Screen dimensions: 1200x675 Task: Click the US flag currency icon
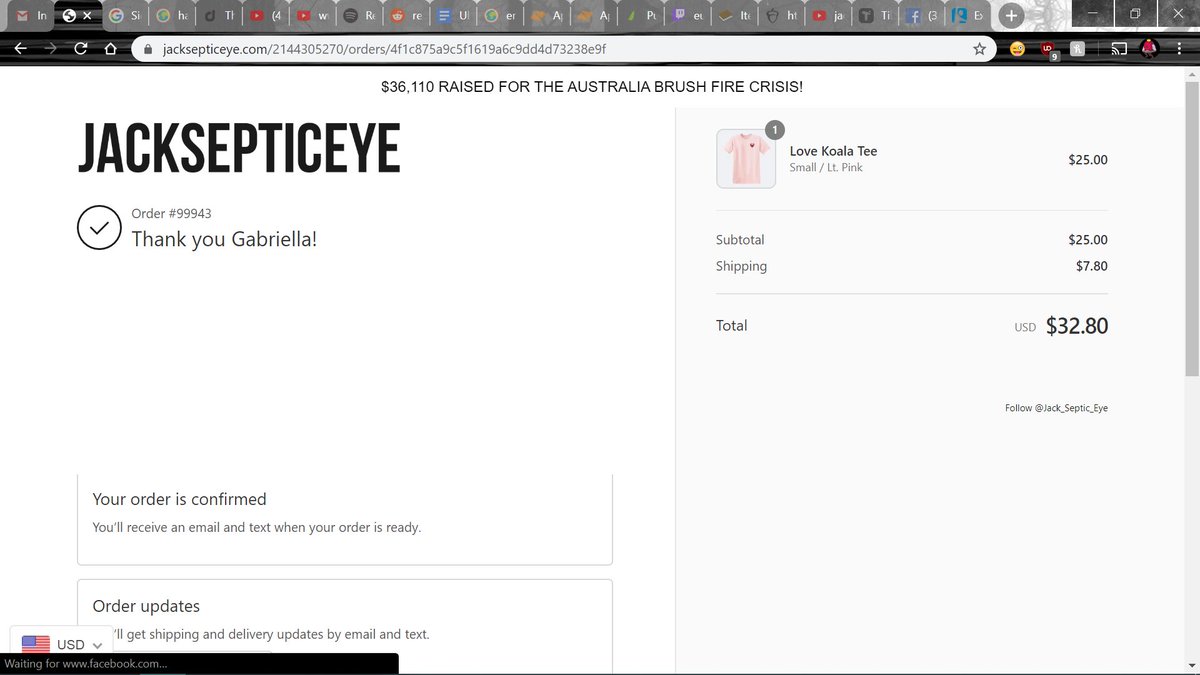coord(36,645)
